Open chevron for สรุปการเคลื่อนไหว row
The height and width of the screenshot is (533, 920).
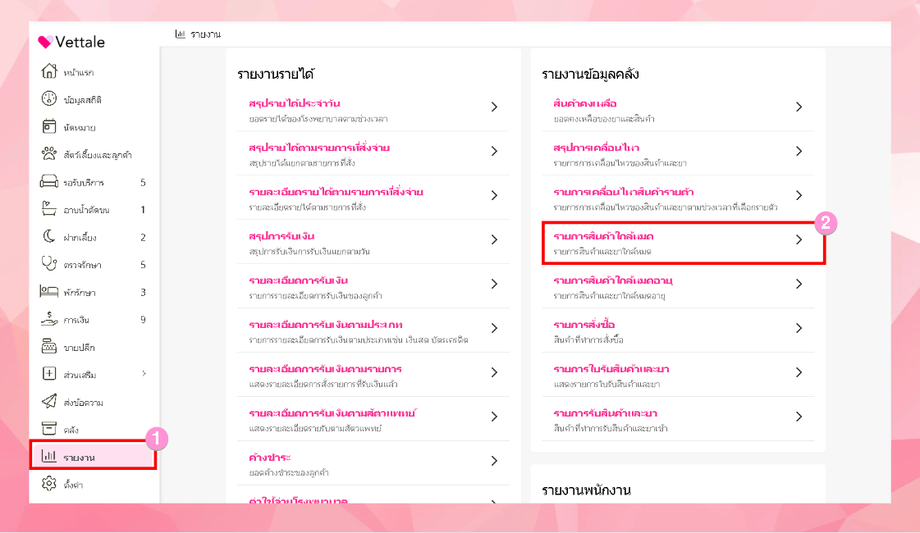[x=799, y=151]
